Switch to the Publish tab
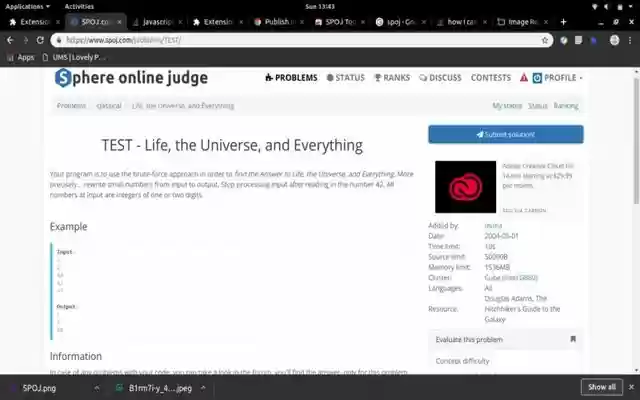 [x=278, y=22]
